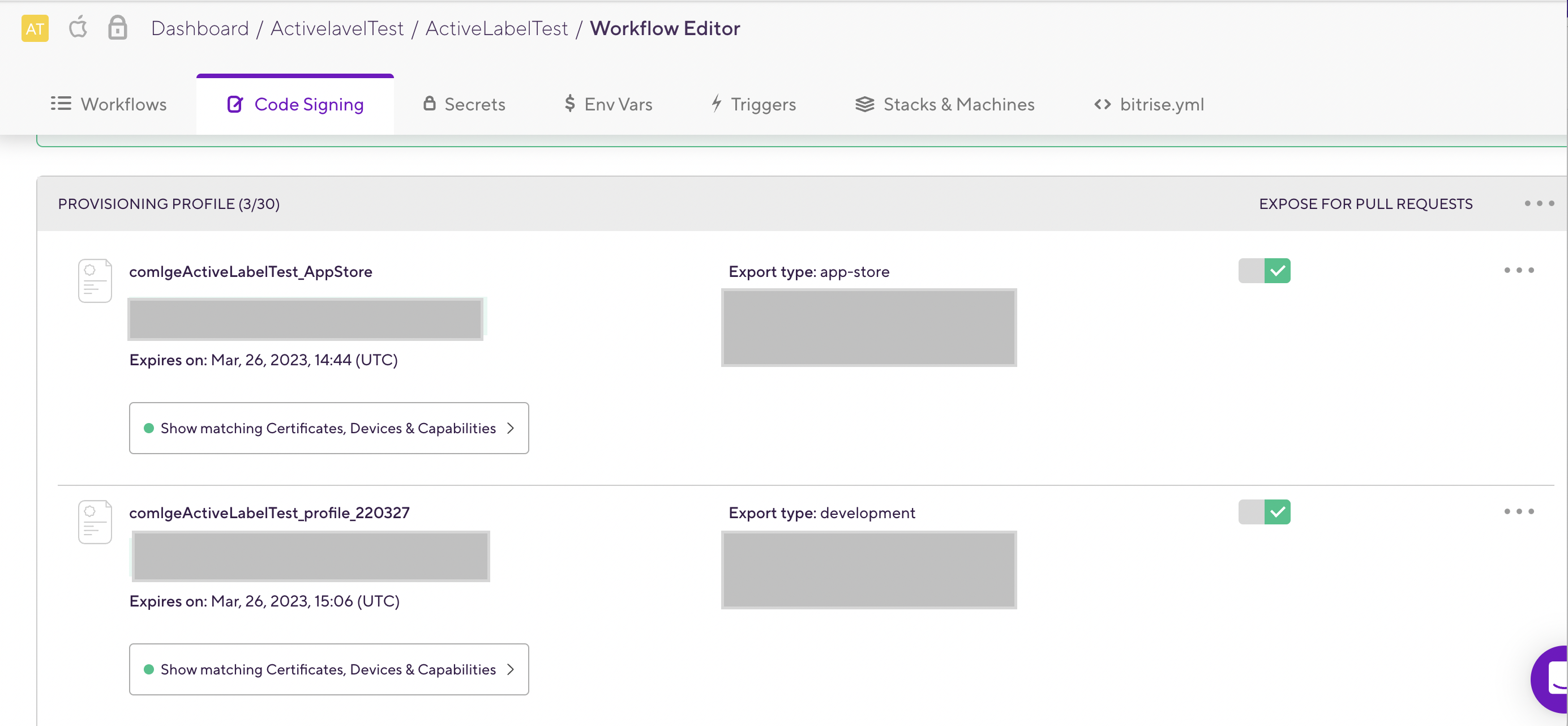Open three-dot menu for AppStore profile

point(1519,270)
